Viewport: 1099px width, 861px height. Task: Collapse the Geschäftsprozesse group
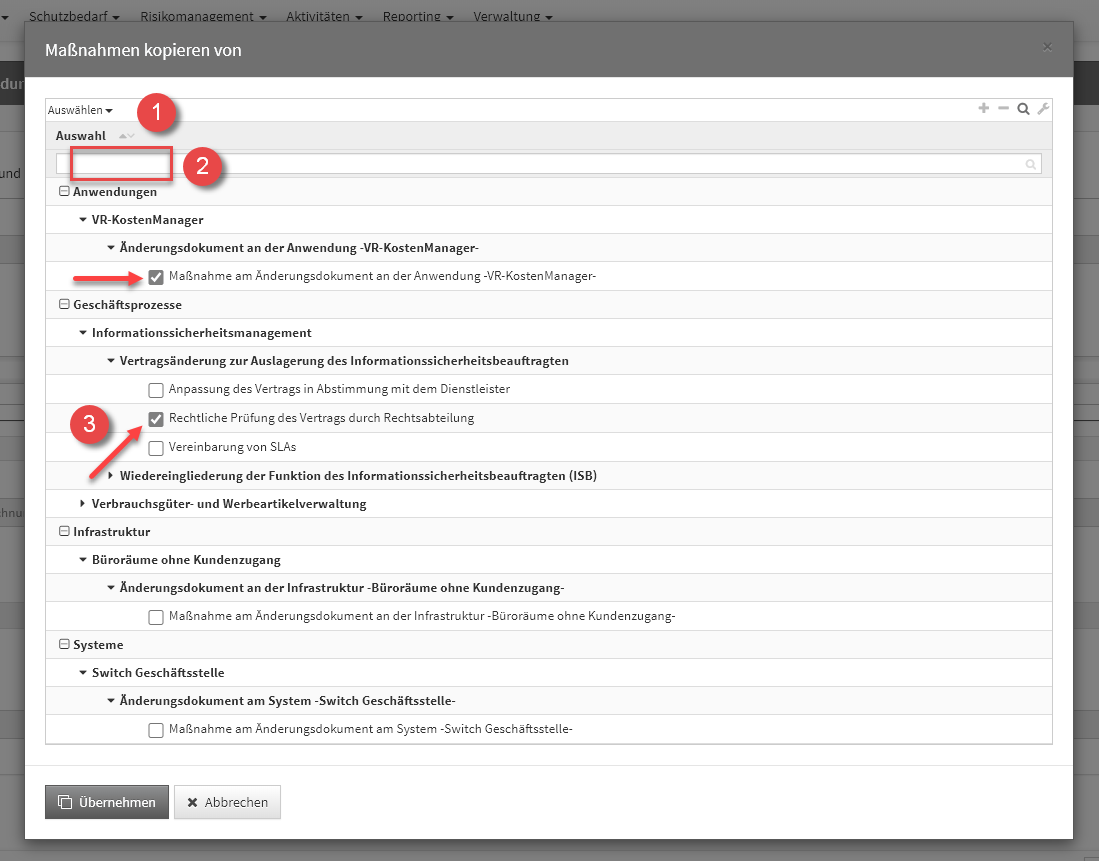pos(64,304)
